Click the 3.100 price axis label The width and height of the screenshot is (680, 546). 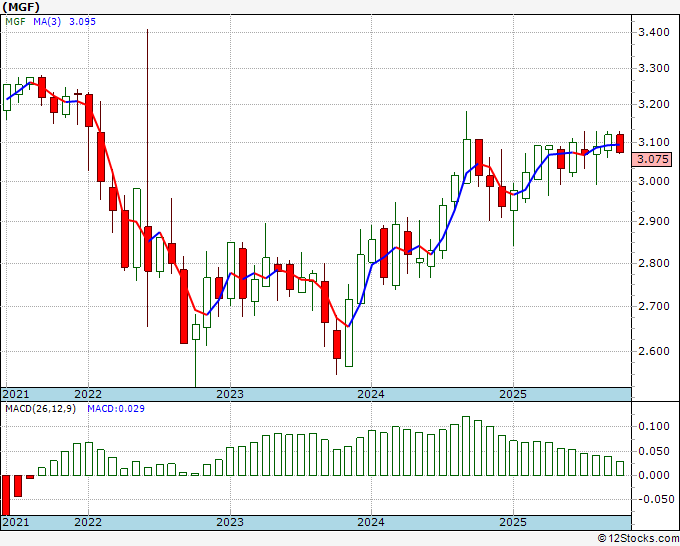click(654, 142)
